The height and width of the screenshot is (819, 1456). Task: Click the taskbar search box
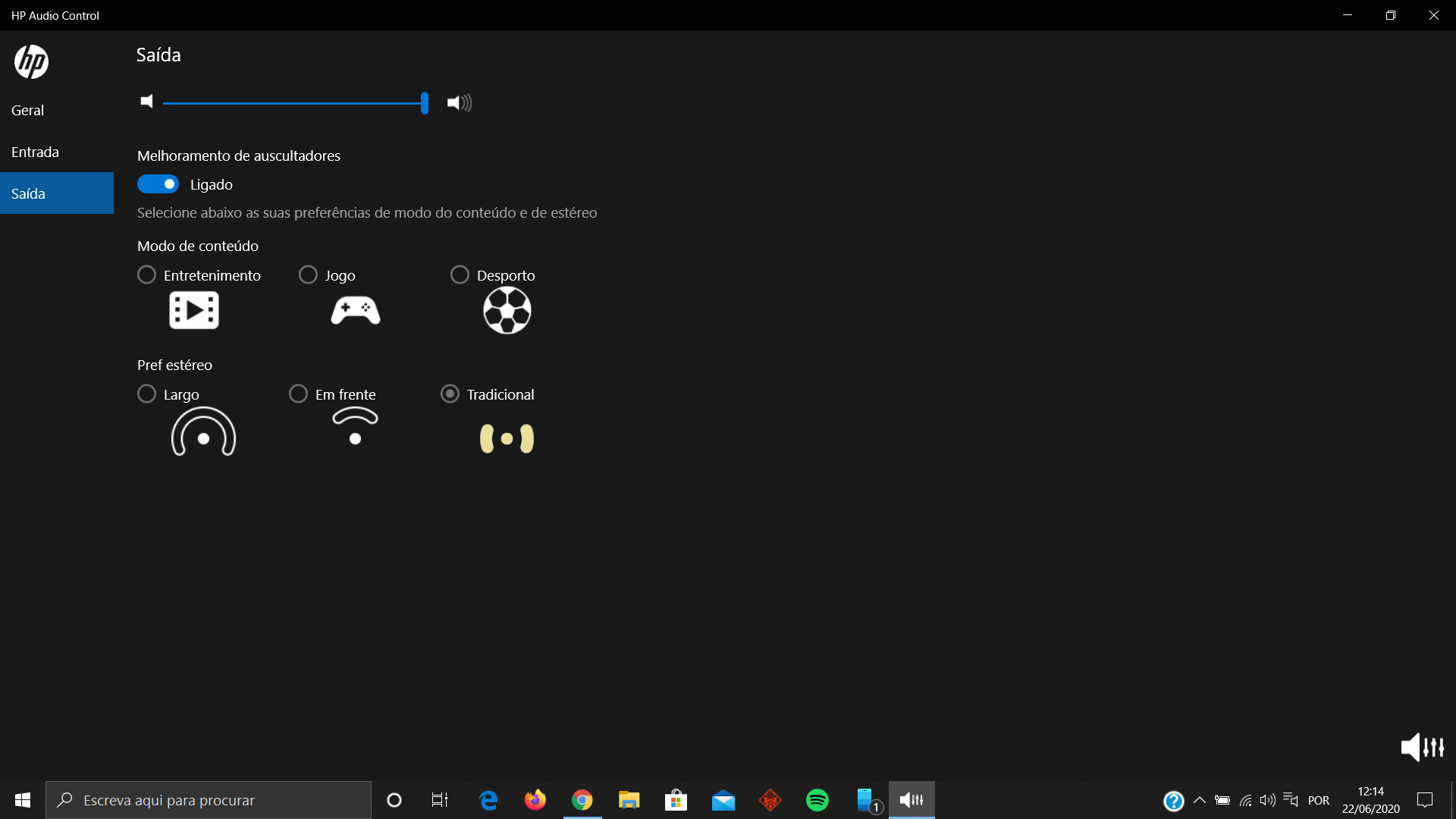click(209, 800)
